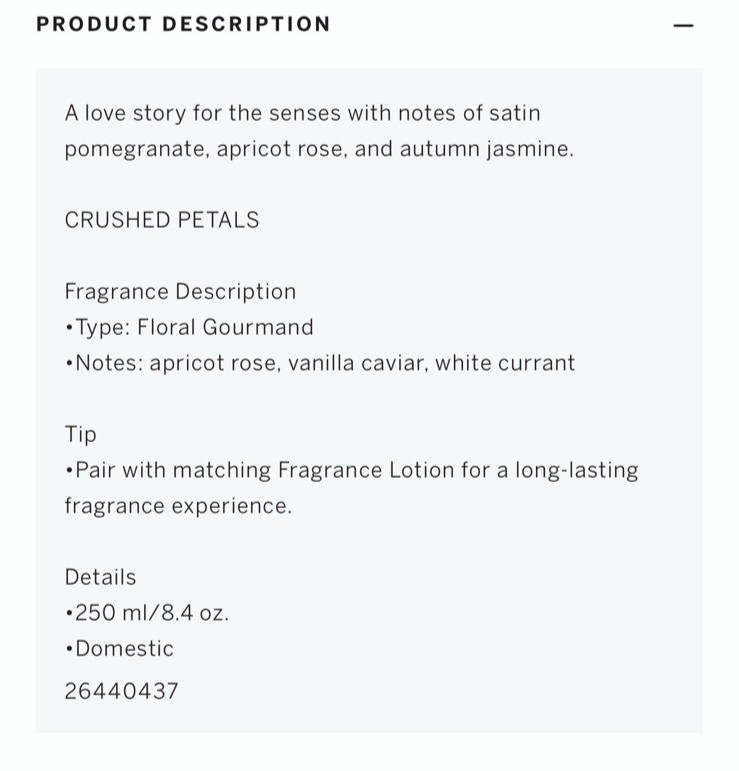The image size is (739, 771).
Task: Click the Type: Floral Gourmand line
Action: pos(190,327)
